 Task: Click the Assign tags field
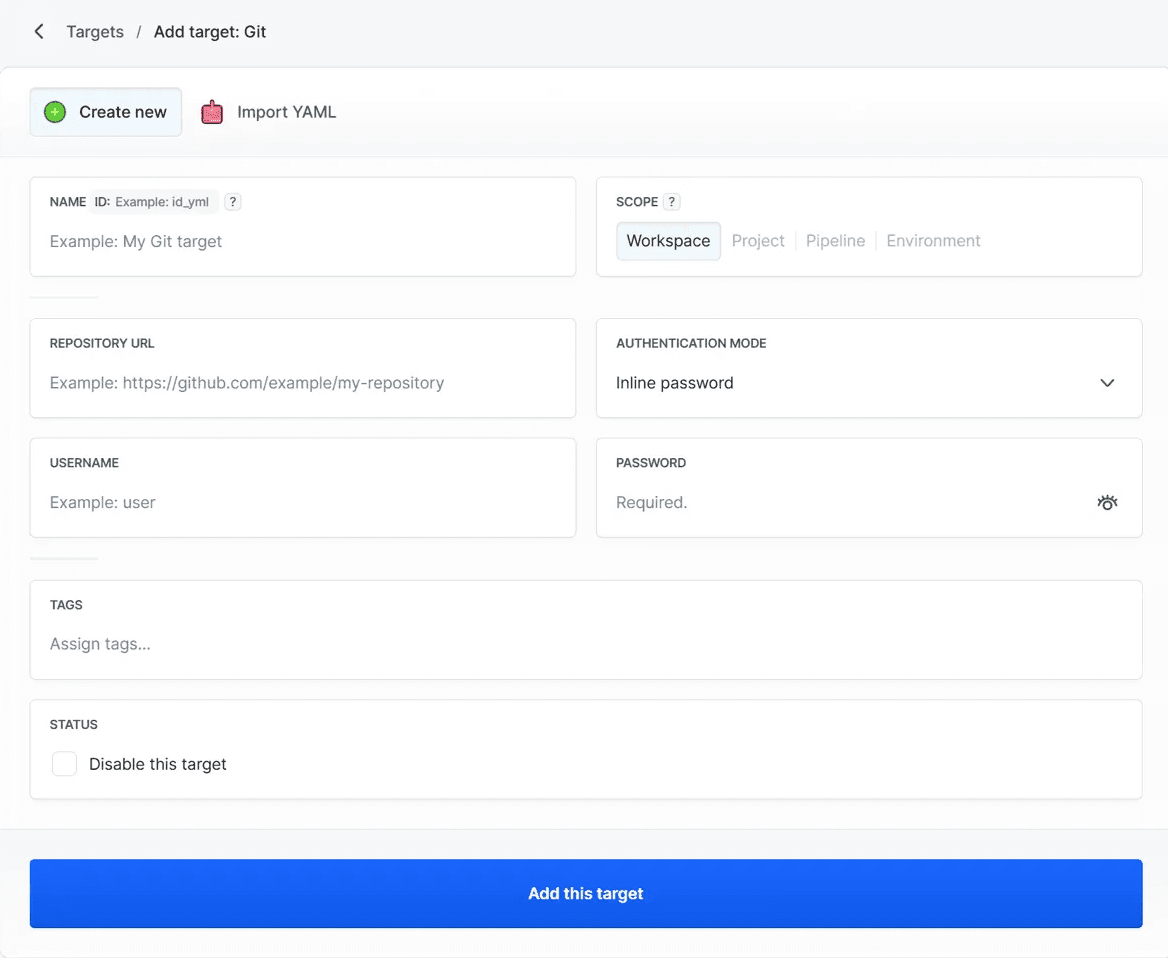pos(585,644)
